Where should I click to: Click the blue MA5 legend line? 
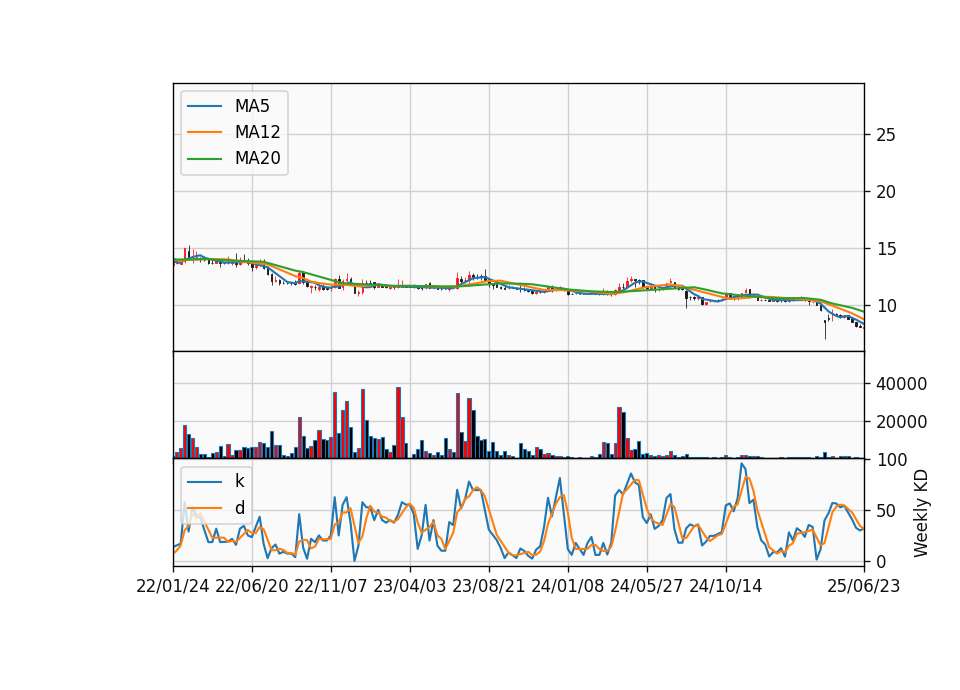204,106
